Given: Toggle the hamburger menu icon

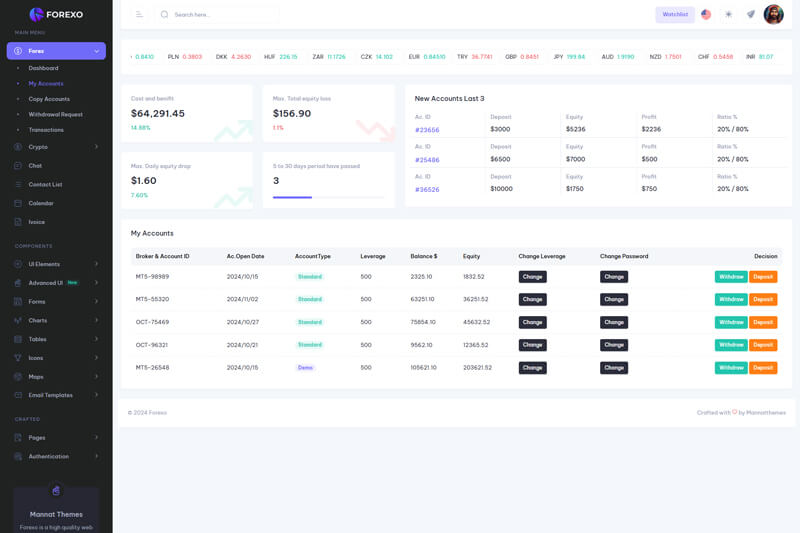Looking at the screenshot, I should pos(139,14).
